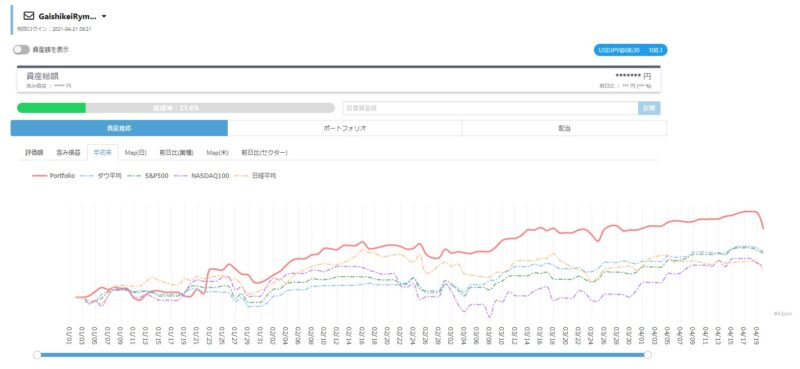The height and width of the screenshot is (369, 800).
Task: Open the 評価額 sub-tab
Action: coord(34,152)
